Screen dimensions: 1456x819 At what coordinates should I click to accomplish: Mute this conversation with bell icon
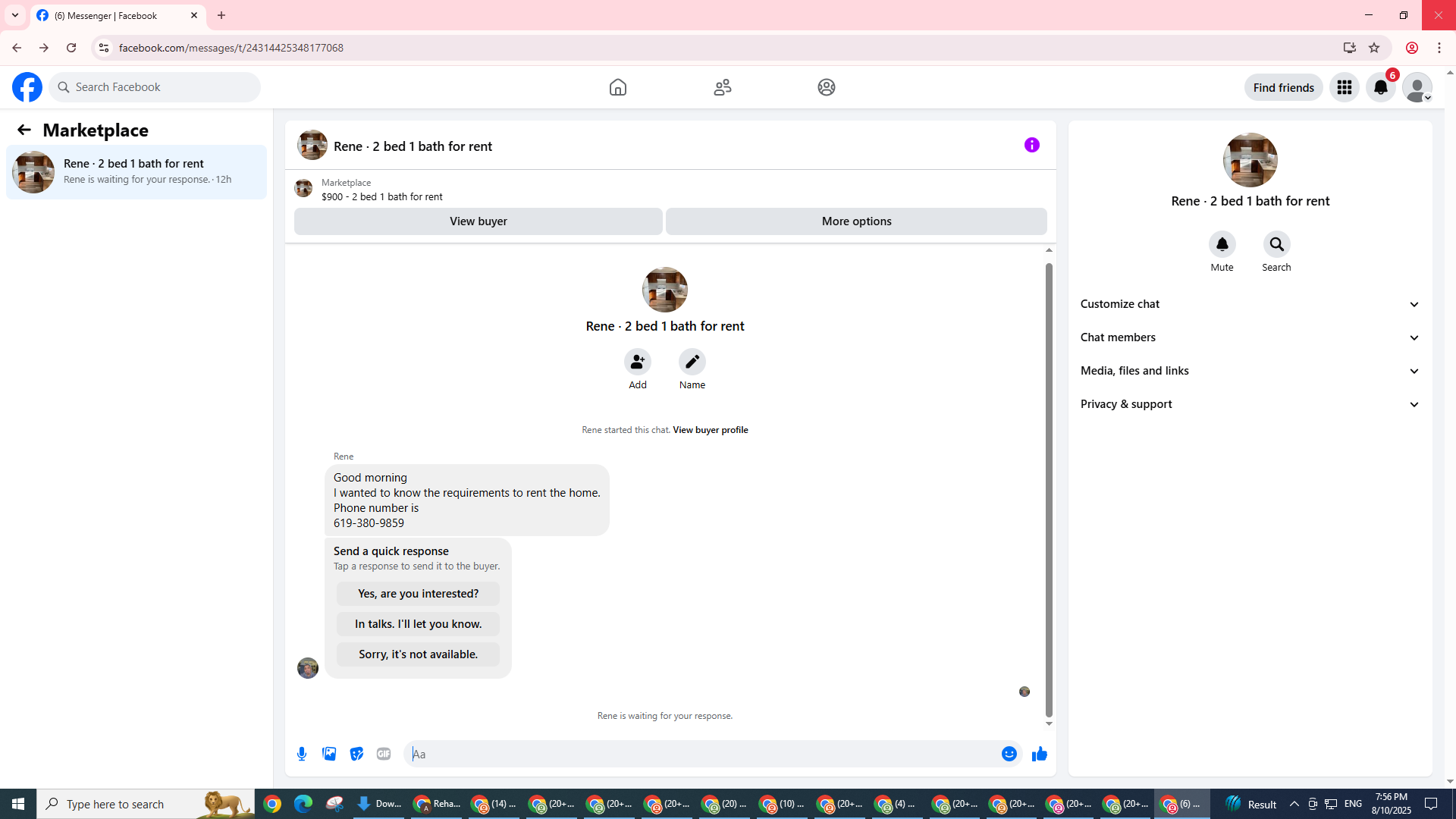point(1222,244)
